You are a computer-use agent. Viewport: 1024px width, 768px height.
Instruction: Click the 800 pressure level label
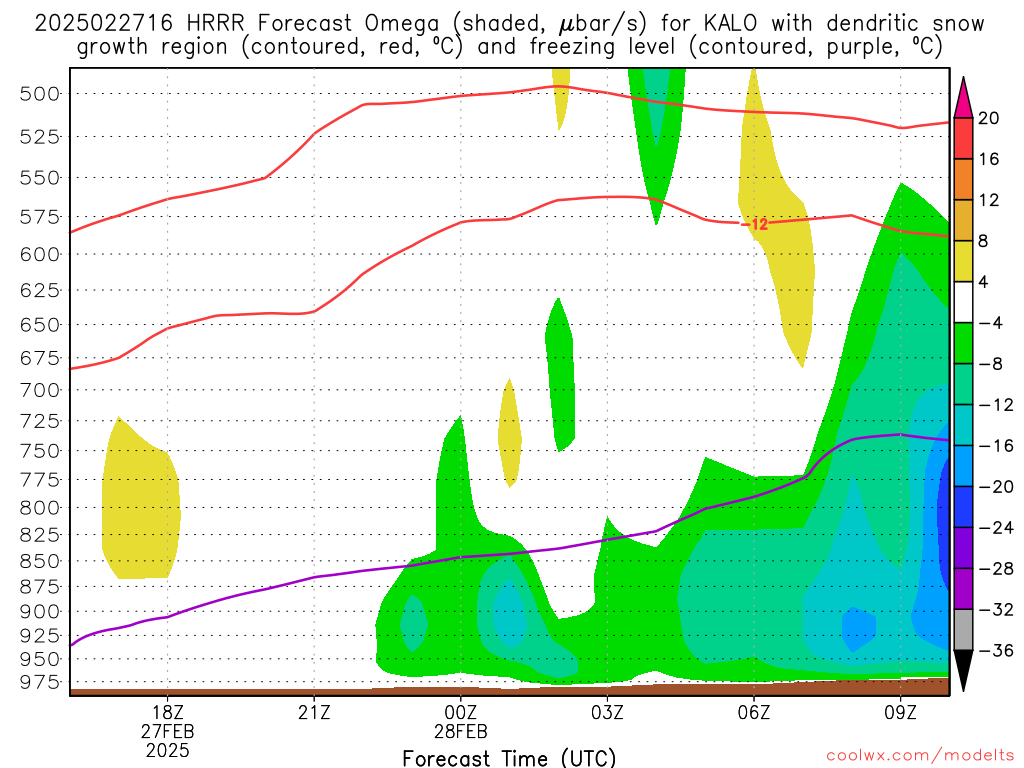pyautogui.click(x=39, y=508)
